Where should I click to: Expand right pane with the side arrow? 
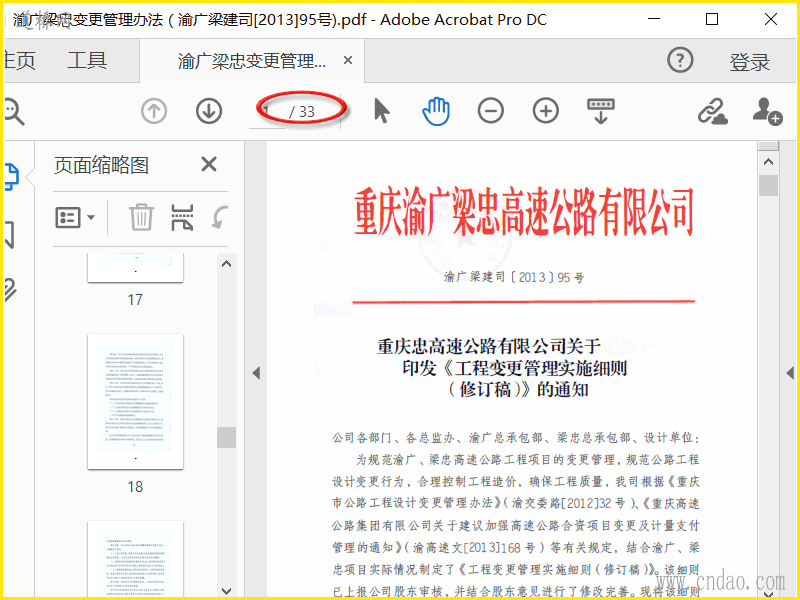[790, 373]
